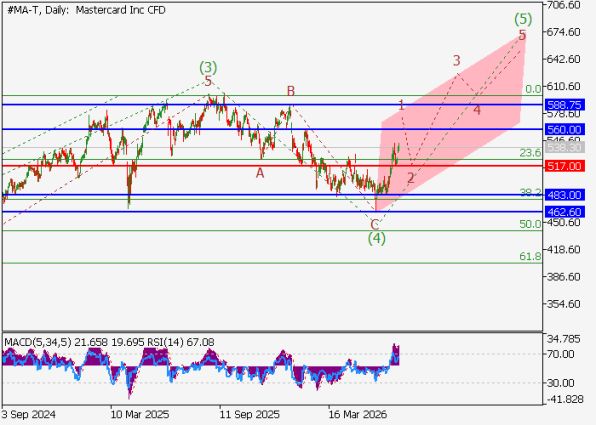The width and height of the screenshot is (596, 425).
Task: Click the chart title '#MA-T, Daily: Mastercard Inc CFD'
Action: point(86,10)
